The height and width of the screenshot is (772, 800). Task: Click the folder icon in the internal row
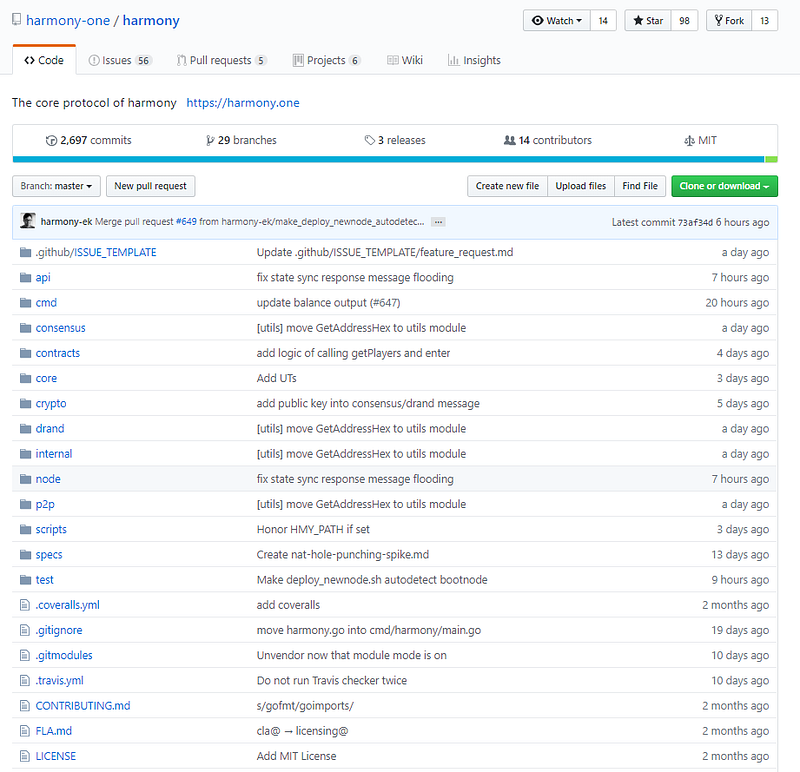click(x=26, y=454)
